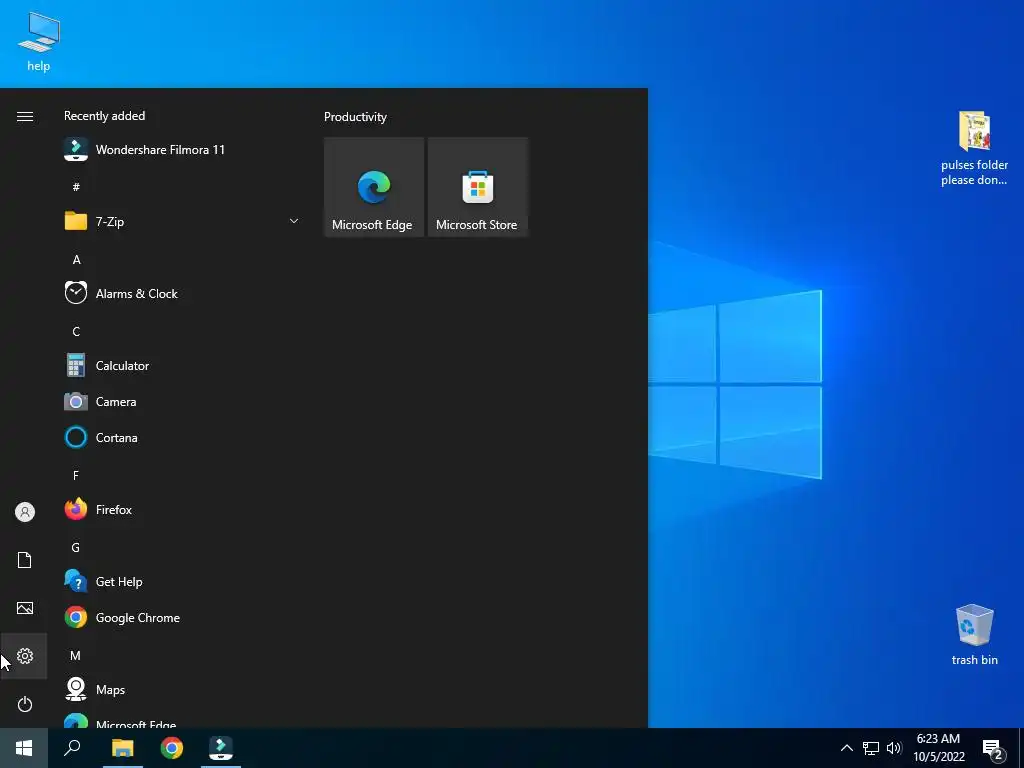Click the 'A' letter header in app list
The image size is (1024, 768).
pos(76,259)
